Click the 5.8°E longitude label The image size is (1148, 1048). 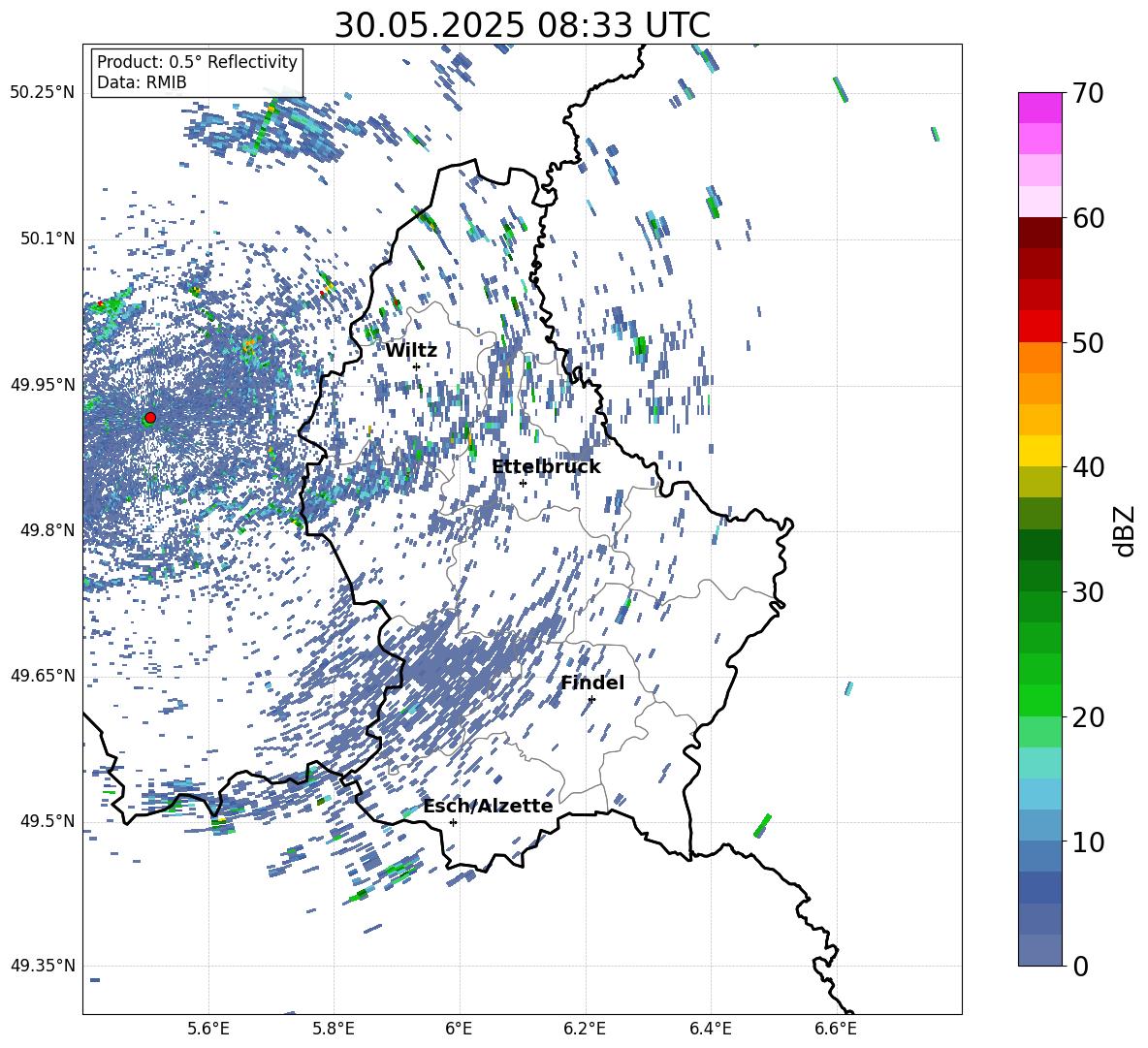coord(334,1029)
